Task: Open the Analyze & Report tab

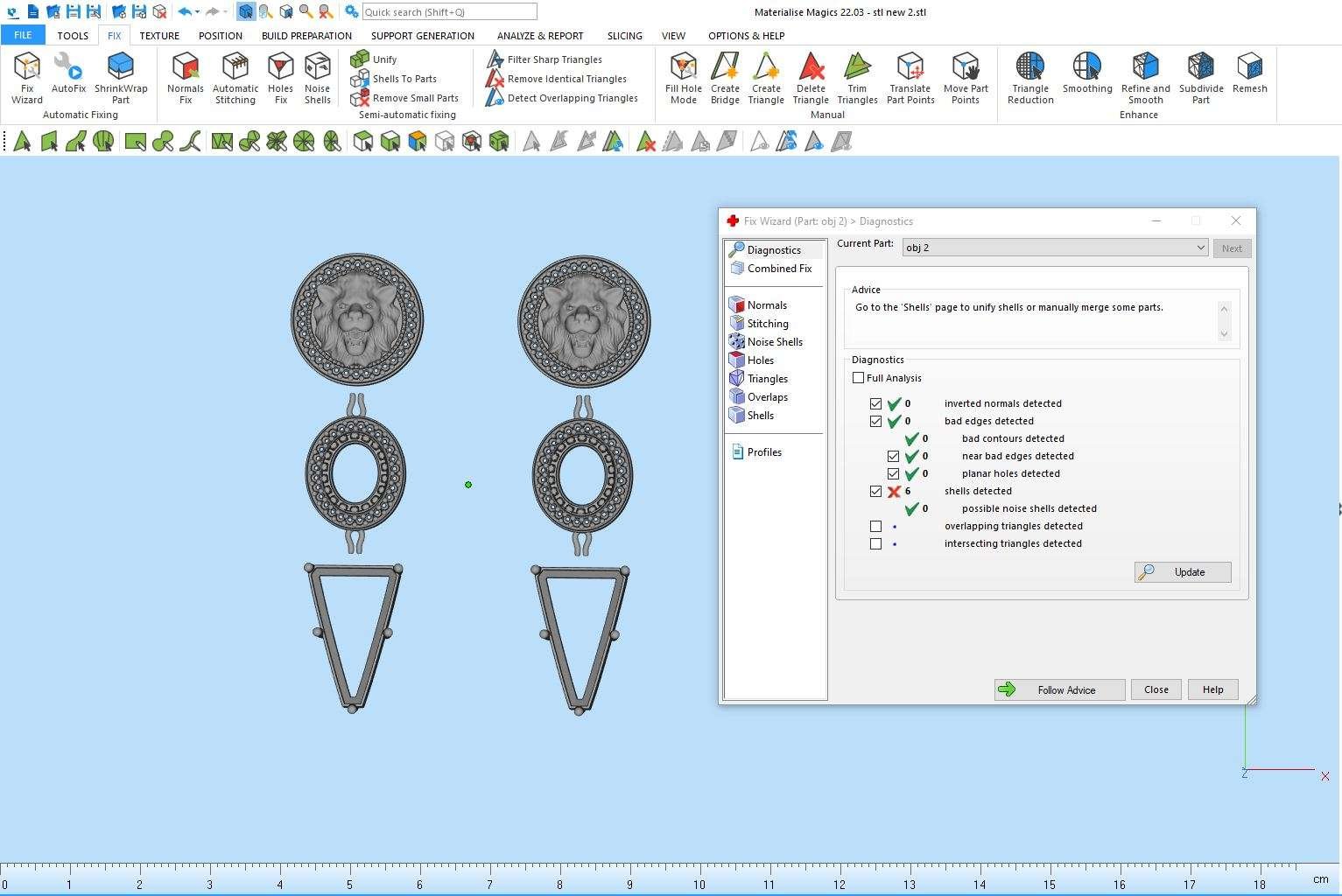Action: (540, 36)
